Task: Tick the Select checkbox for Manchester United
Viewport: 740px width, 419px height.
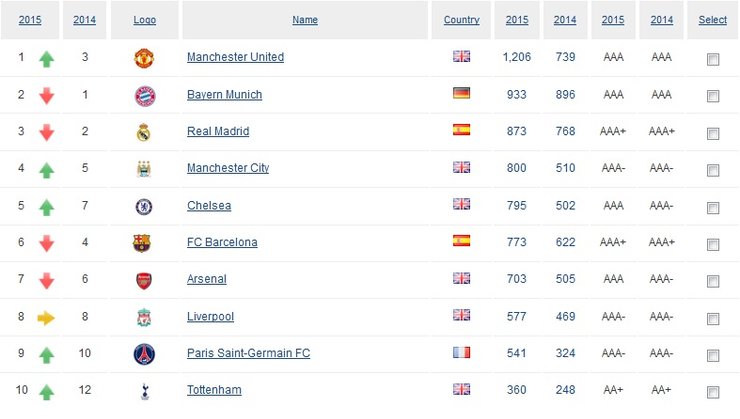Action: (713, 59)
